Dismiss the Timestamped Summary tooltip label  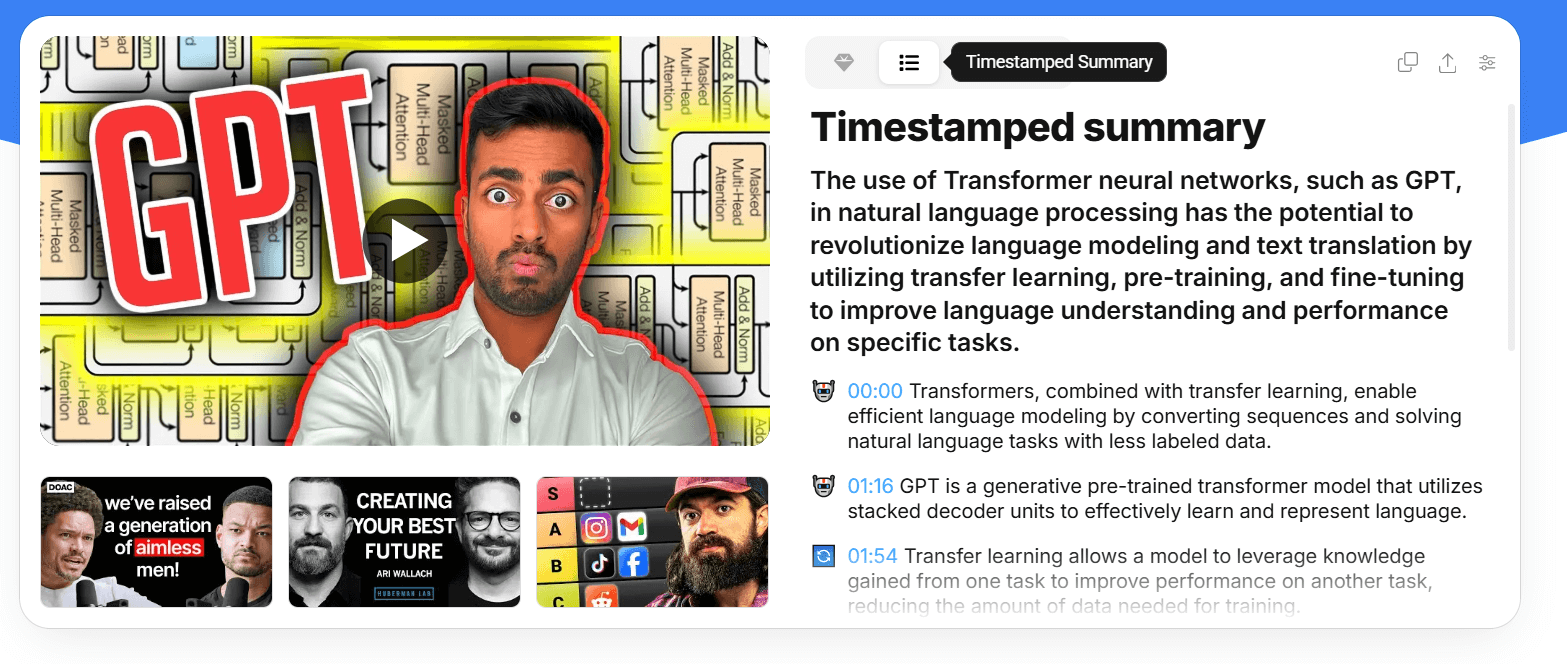pos(1057,61)
